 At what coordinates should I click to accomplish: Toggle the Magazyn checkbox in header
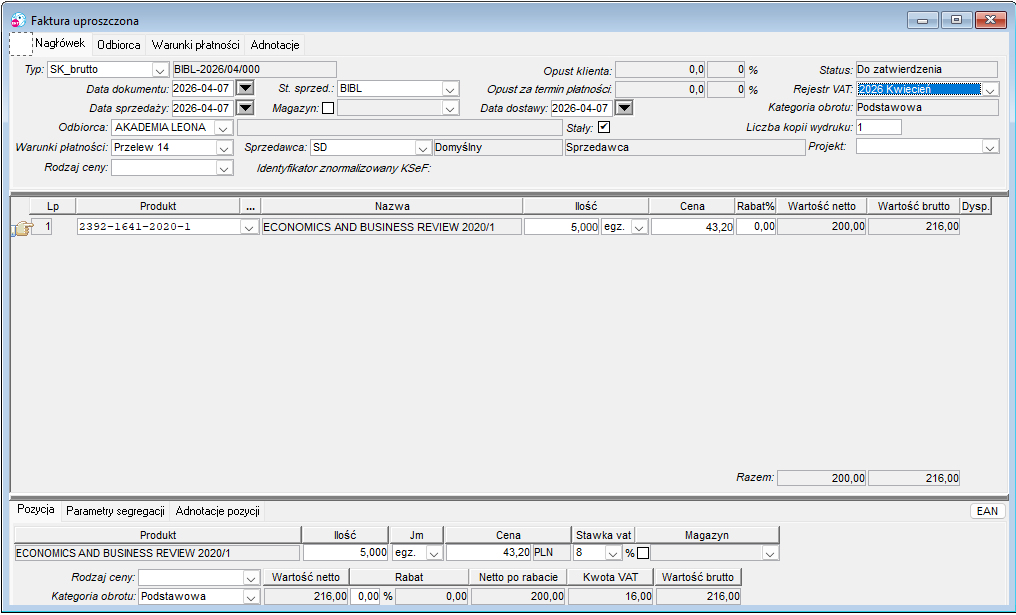[328, 108]
